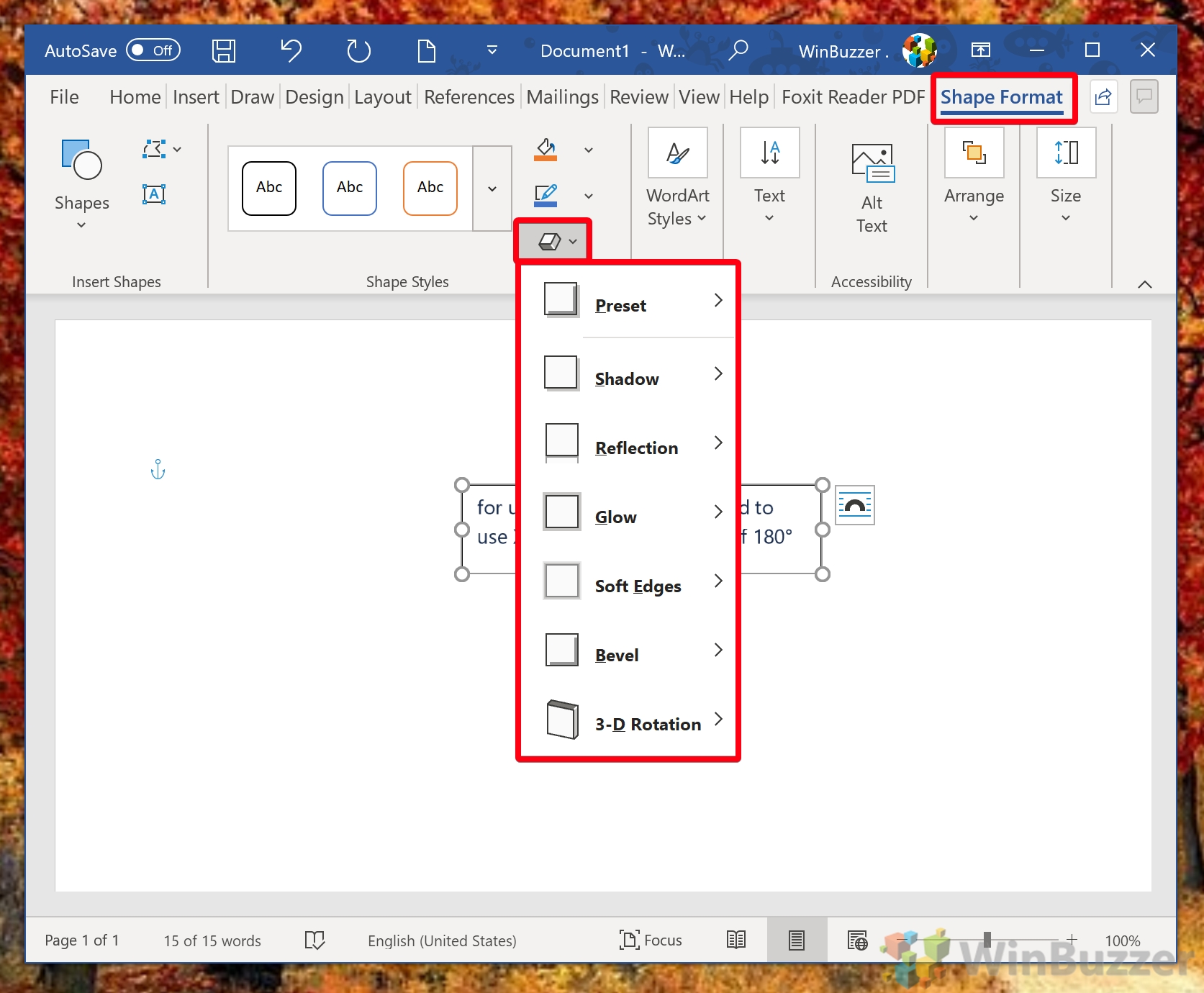Viewport: 1204px width, 993px height.
Task: Open the View tab
Action: [700, 97]
